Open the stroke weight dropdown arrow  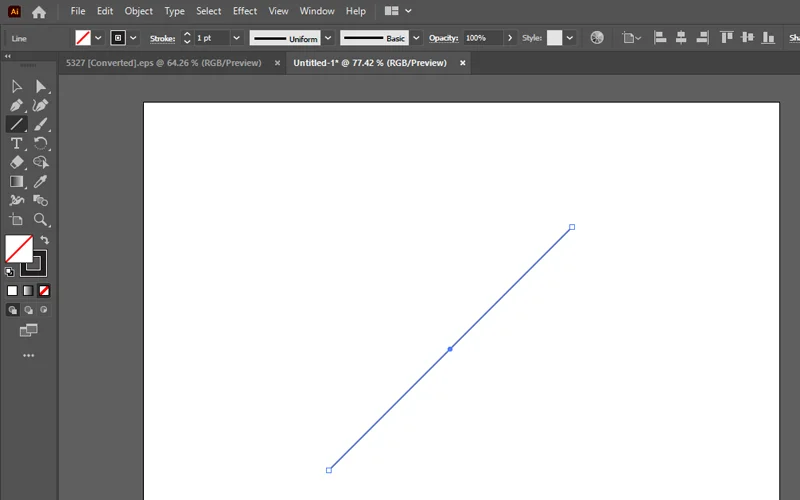coord(236,38)
